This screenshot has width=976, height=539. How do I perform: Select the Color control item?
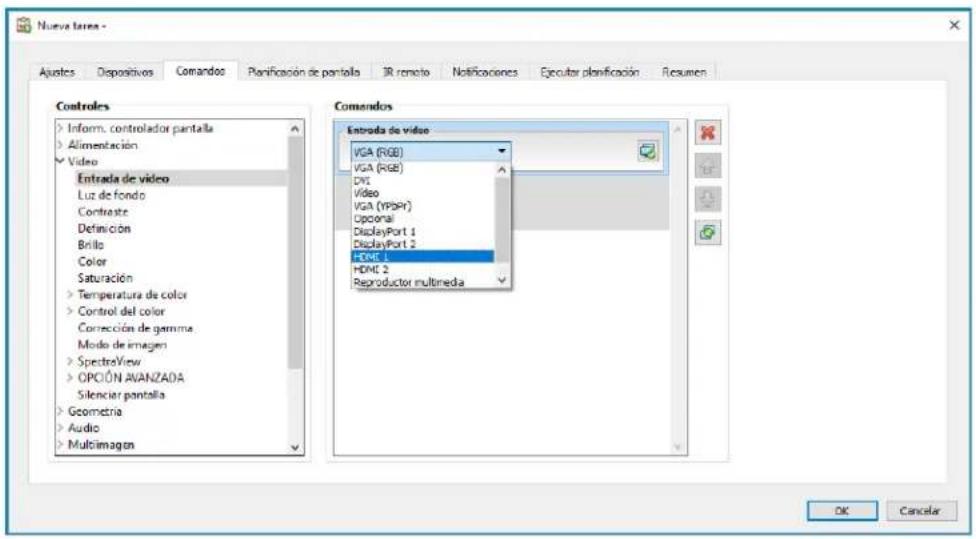pyautogui.click(x=92, y=261)
